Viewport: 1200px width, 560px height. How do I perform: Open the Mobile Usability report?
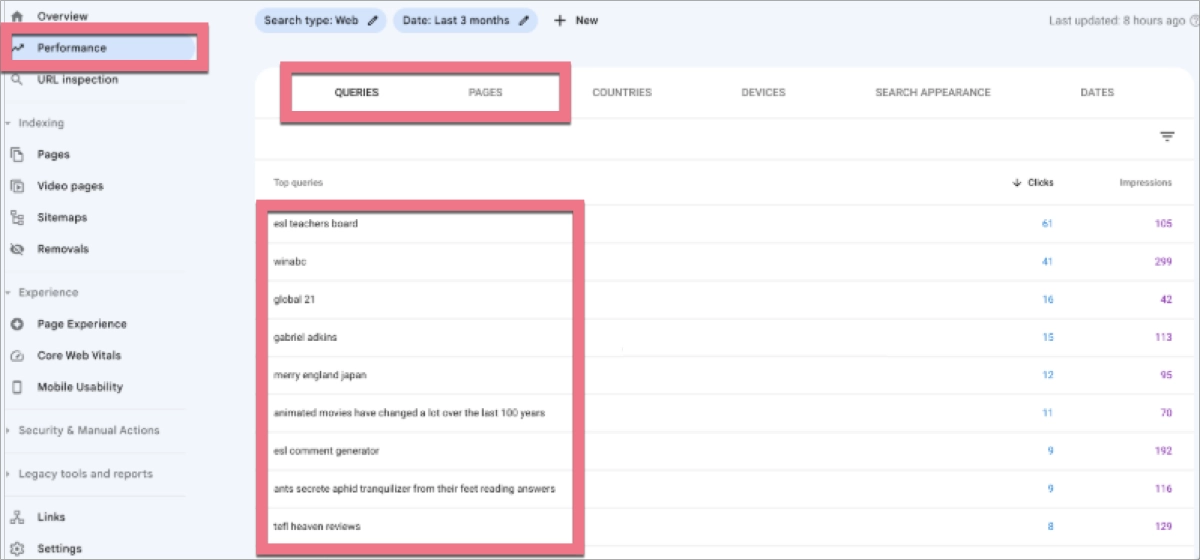[x=80, y=387]
